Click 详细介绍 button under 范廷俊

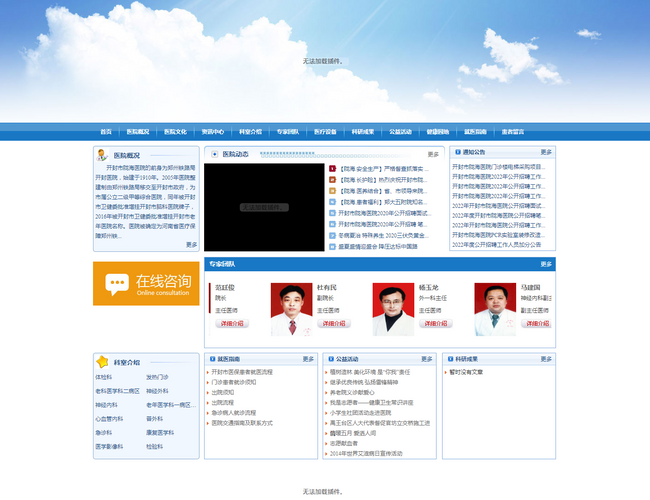point(232,323)
